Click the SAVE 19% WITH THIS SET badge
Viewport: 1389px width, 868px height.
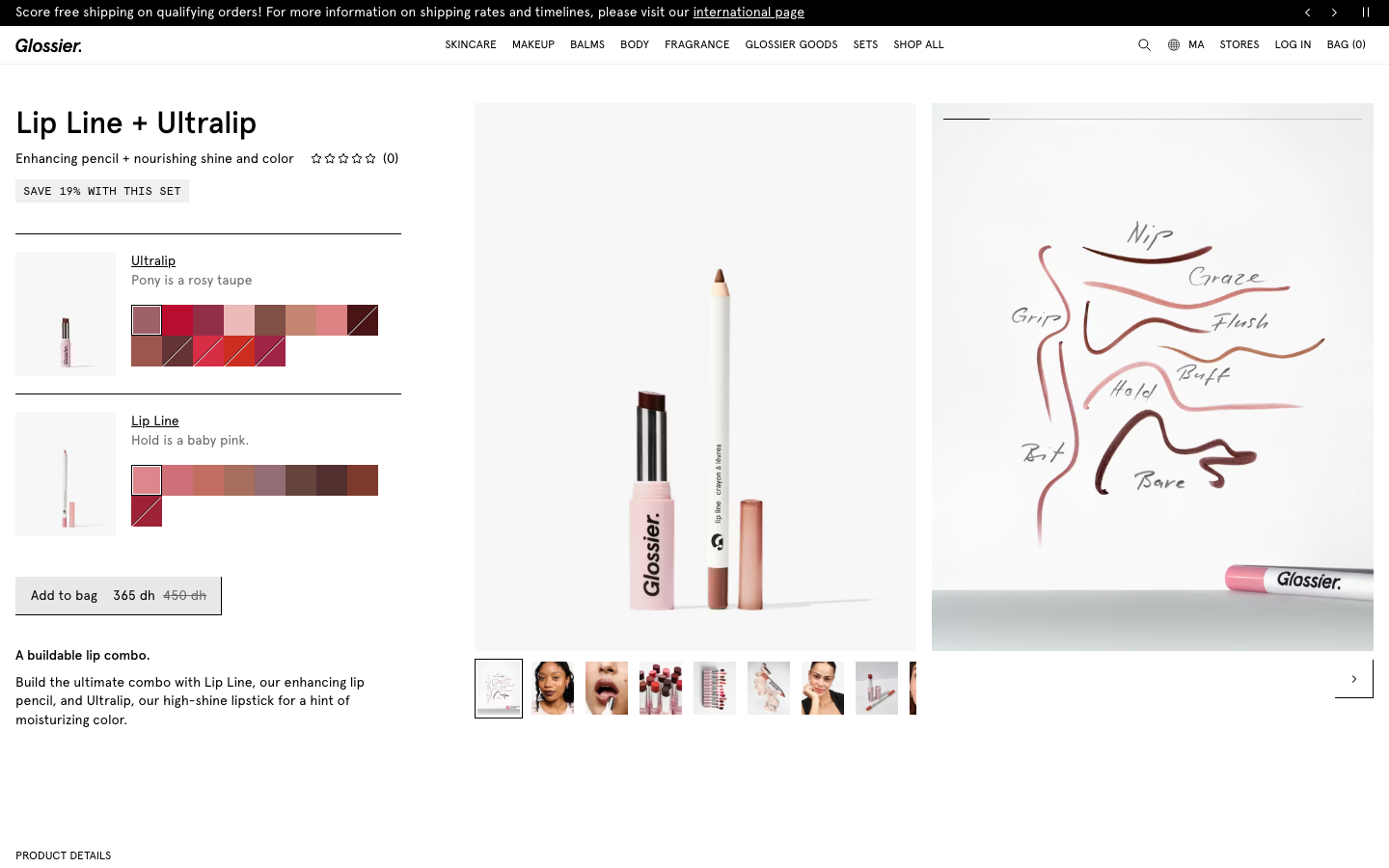pos(102,191)
